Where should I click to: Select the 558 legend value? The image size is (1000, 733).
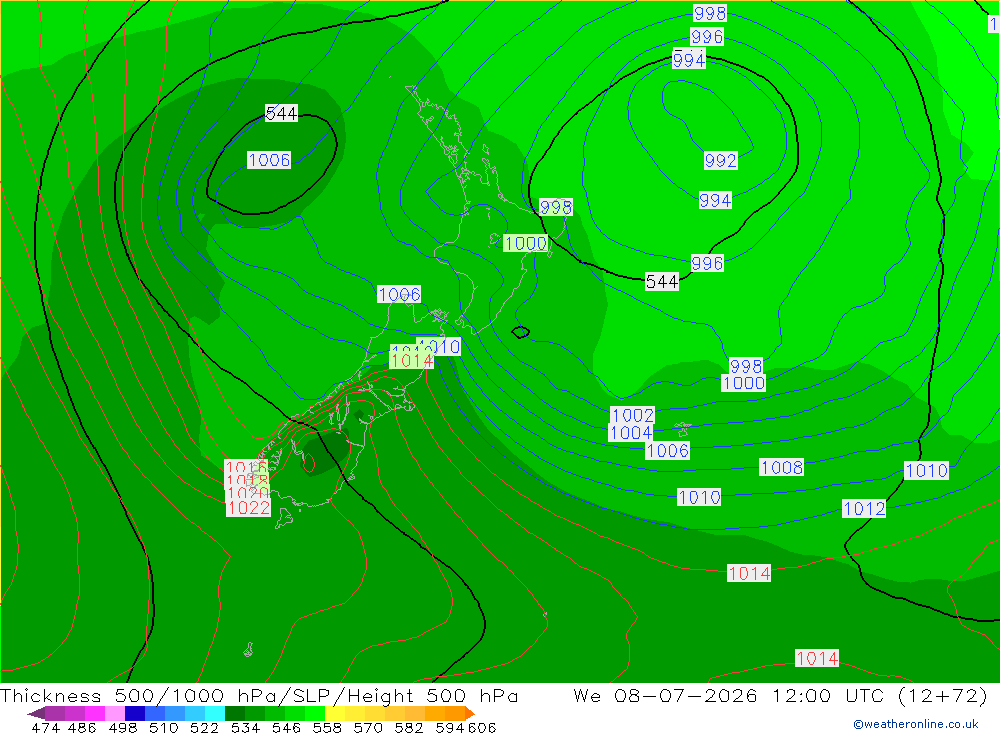[x=327, y=727]
